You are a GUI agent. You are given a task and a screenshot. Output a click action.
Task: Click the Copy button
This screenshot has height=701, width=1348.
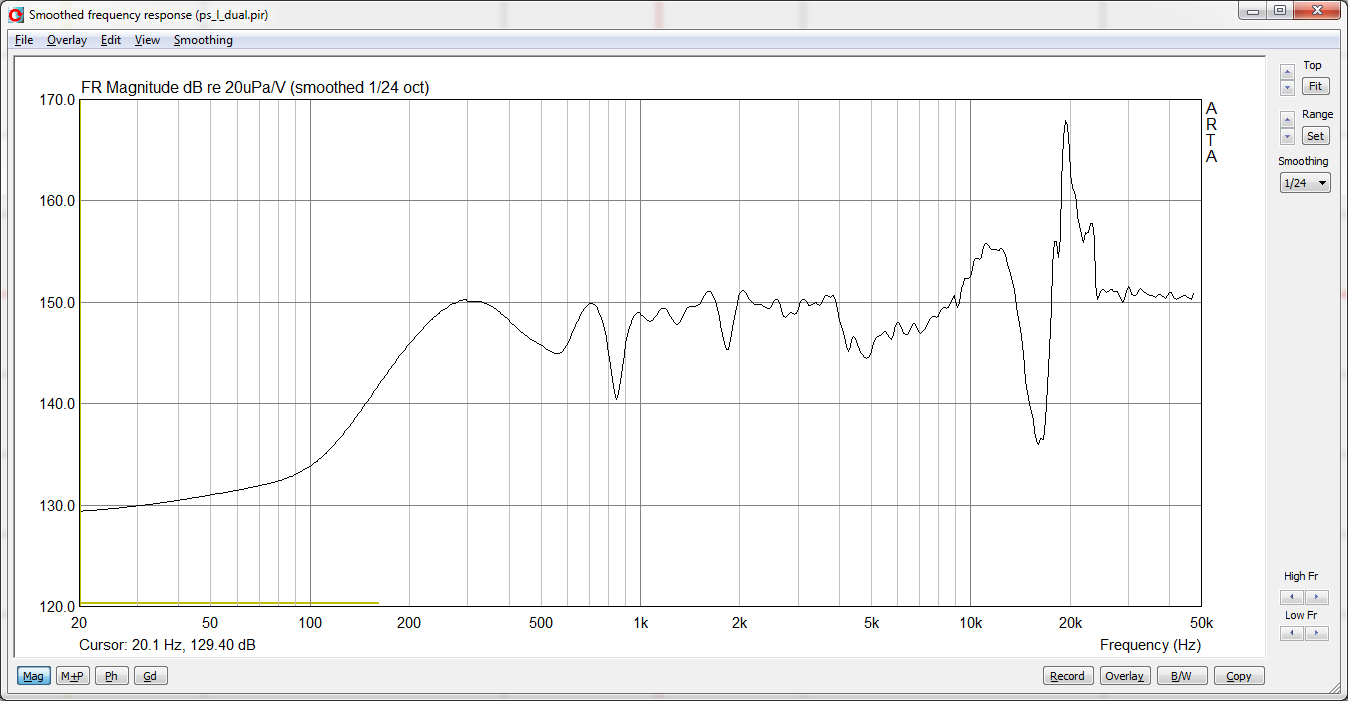point(1239,676)
